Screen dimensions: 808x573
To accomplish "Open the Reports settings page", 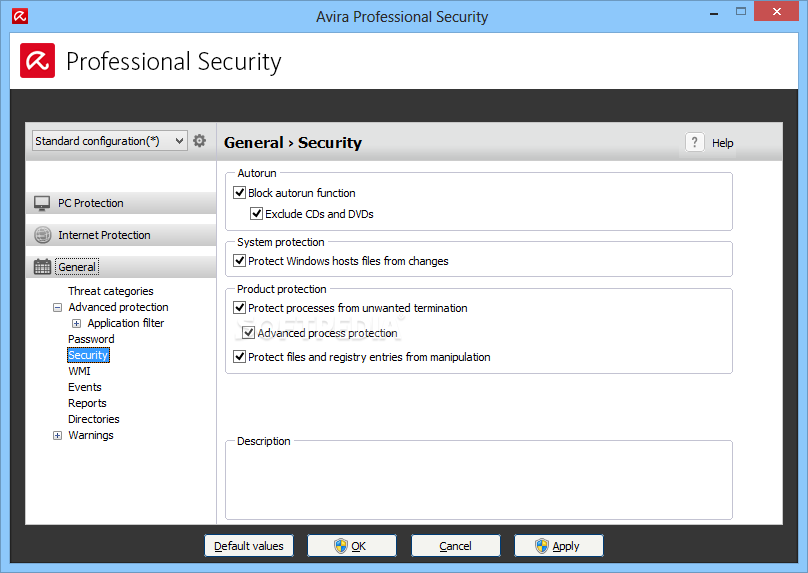I will point(87,403).
